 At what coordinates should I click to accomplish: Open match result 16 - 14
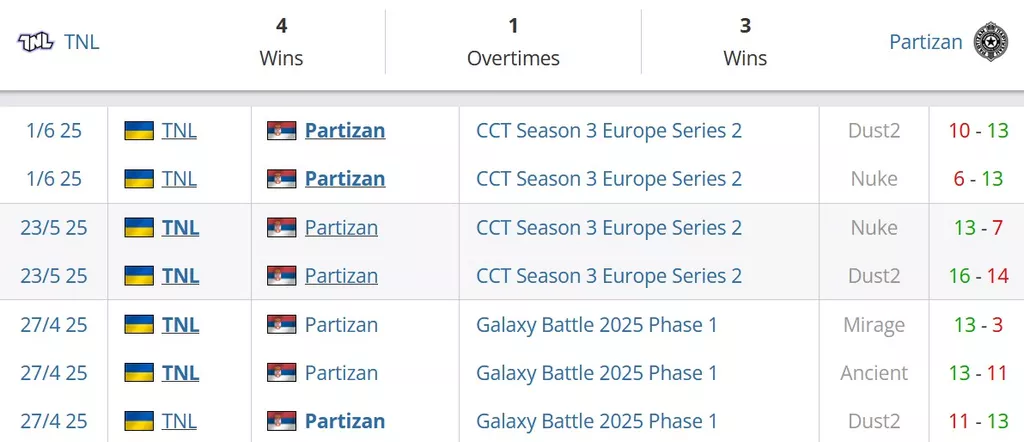(978, 276)
